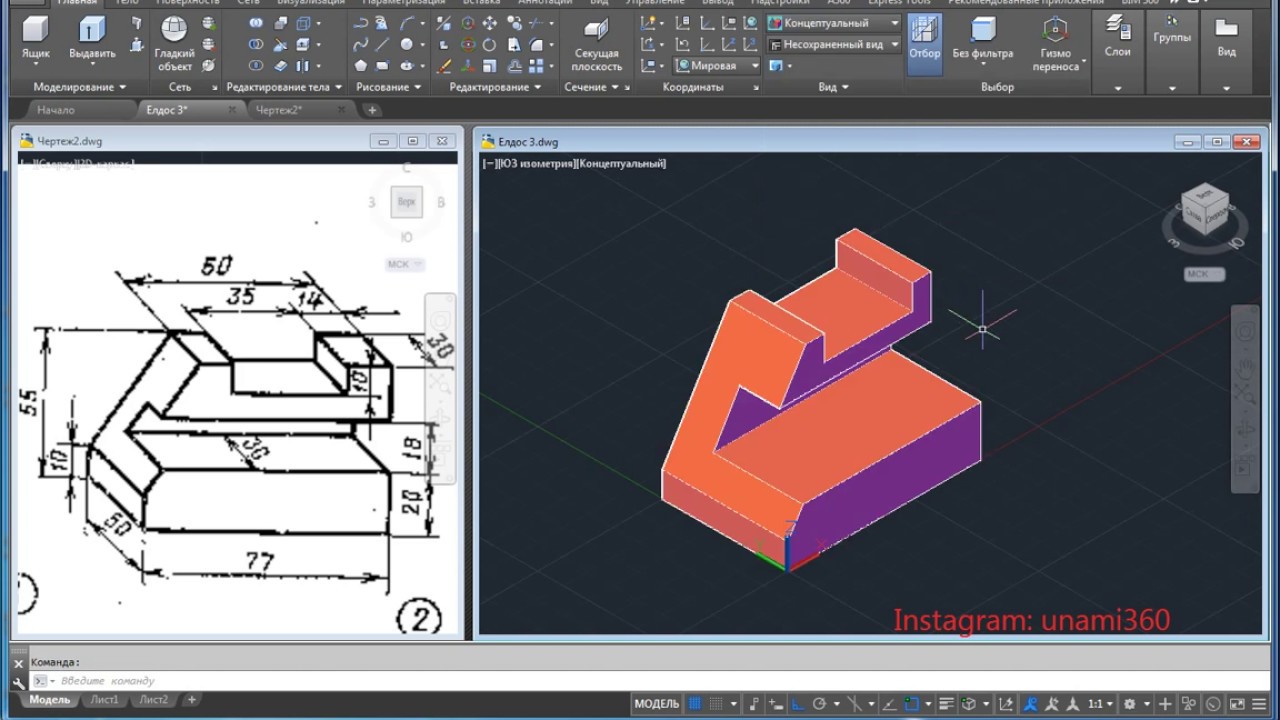Toggle object snap in status bar
The image size is (1280, 720).
911,704
